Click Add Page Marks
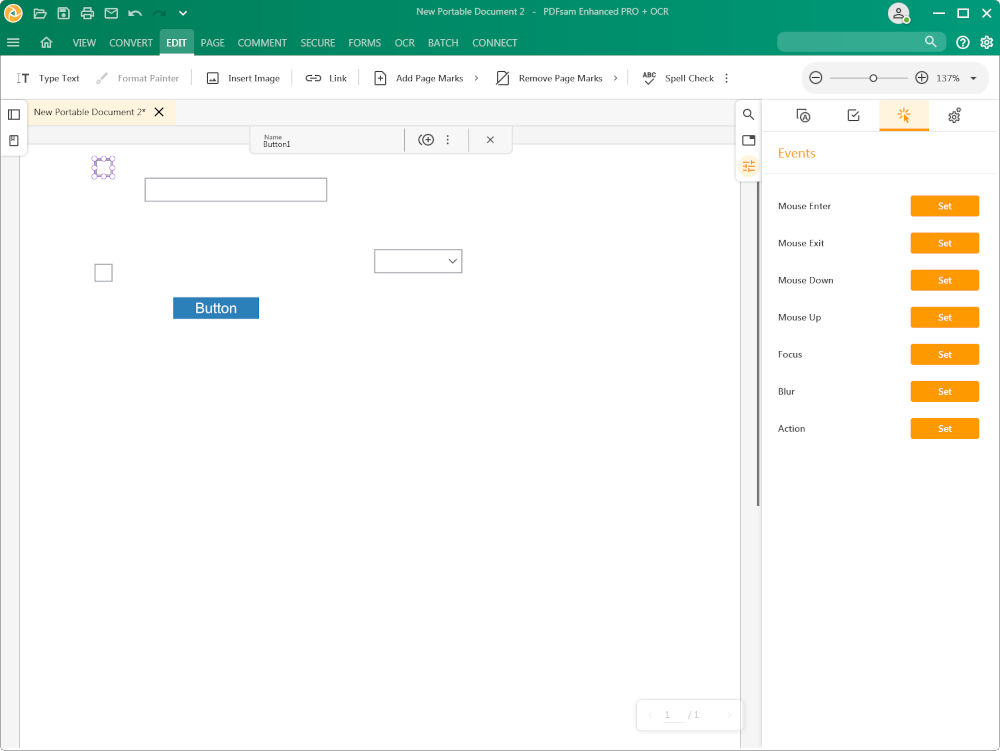Image resolution: width=1000 pixels, height=751 pixels. pos(419,78)
